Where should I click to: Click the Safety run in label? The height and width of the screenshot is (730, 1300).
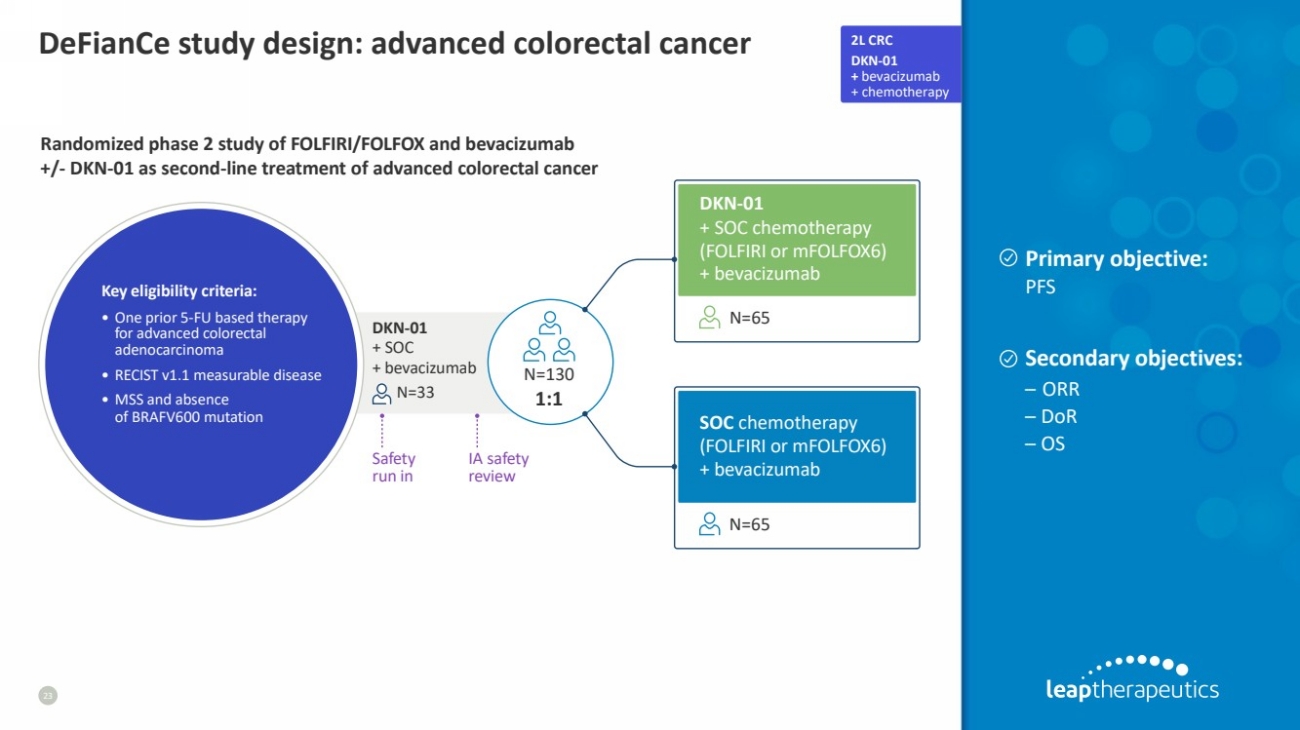pos(393,467)
